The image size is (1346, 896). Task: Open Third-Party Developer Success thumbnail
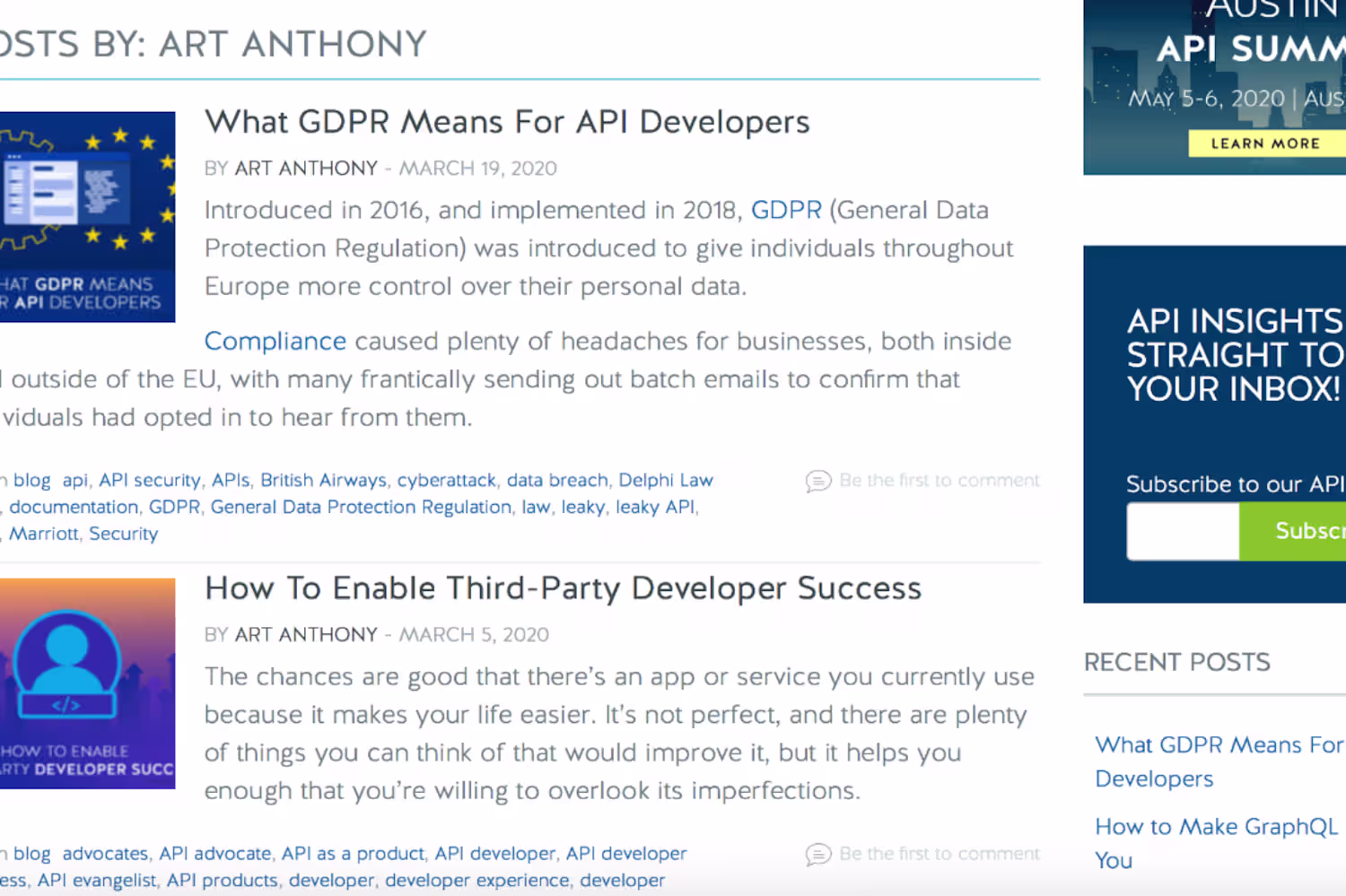click(x=87, y=683)
